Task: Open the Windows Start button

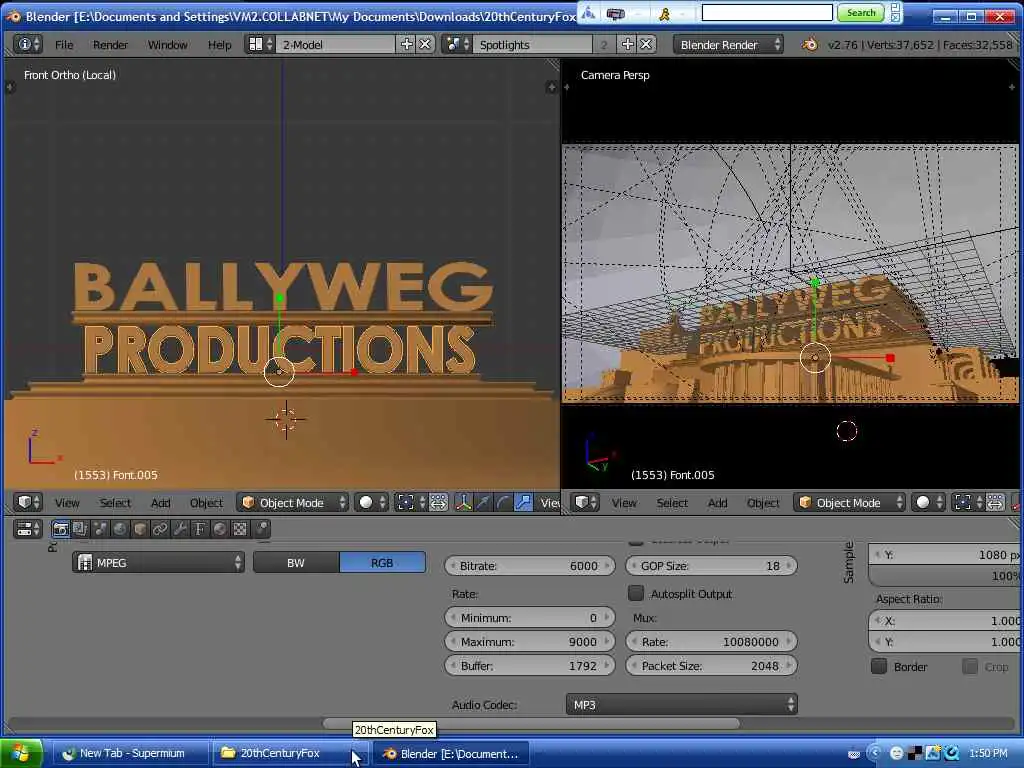Action: (x=21, y=753)
